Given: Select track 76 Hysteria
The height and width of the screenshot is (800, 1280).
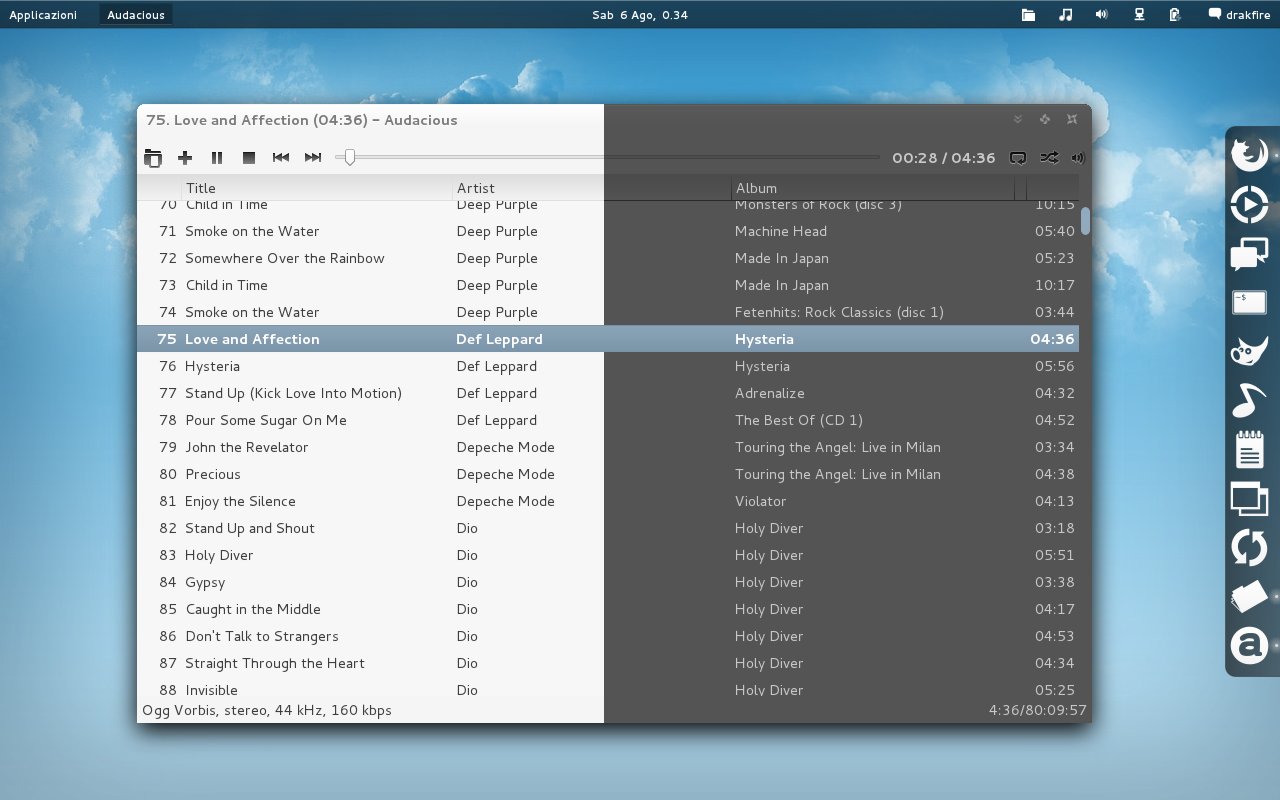Looking at the screenshot, I should tap(608, 366).
